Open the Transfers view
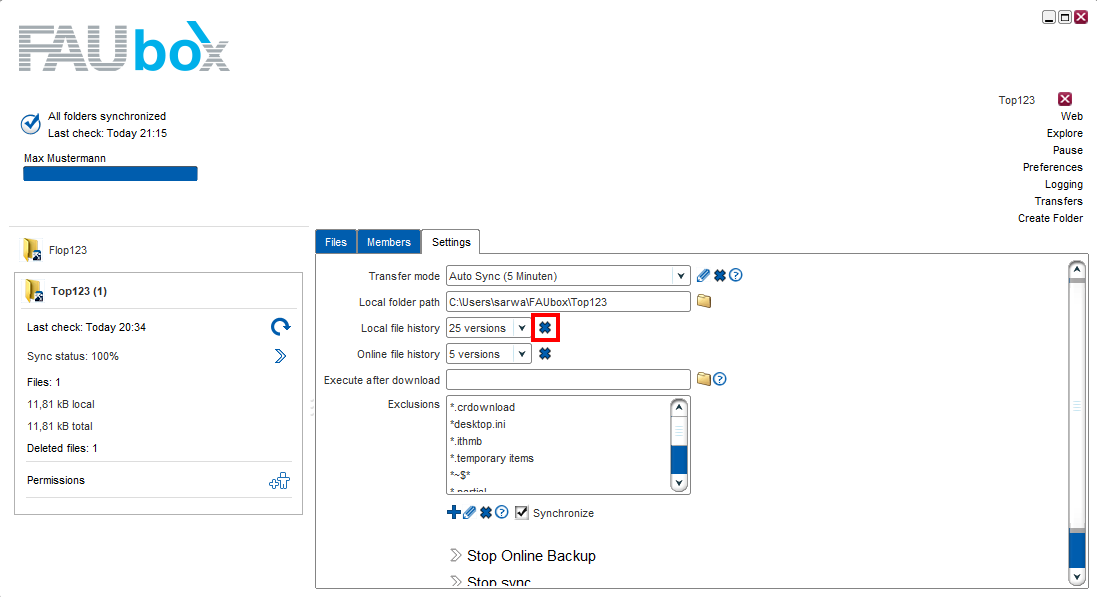This screenshot has width=1097, height=597. tap(1059, 201)
